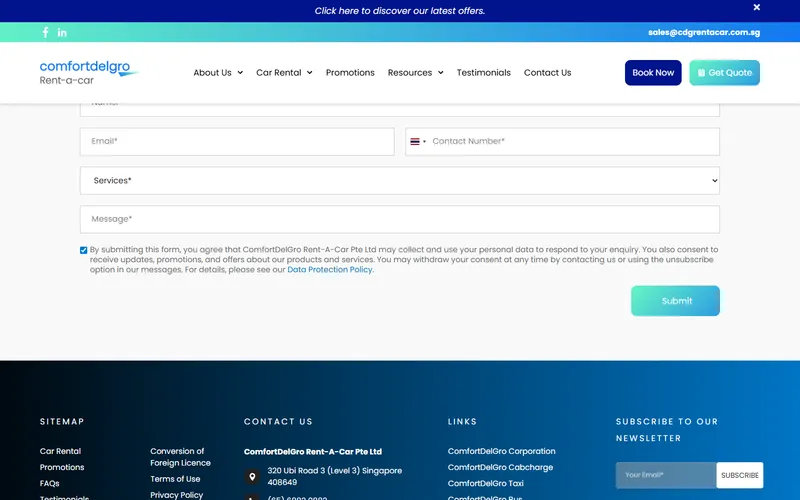Click the ComfortDelGro Rent-a-car logo
The width and height of the screenshot is (800, 500).
click(x=89, y=72)
